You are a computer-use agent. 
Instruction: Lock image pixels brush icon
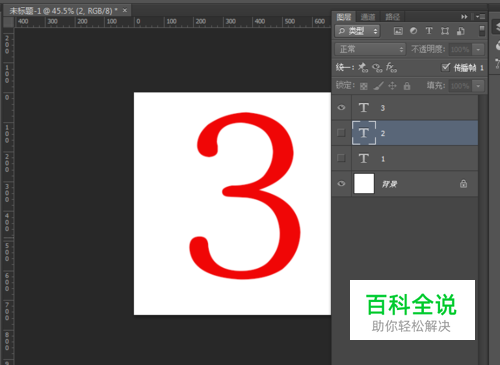pos(378,86)
